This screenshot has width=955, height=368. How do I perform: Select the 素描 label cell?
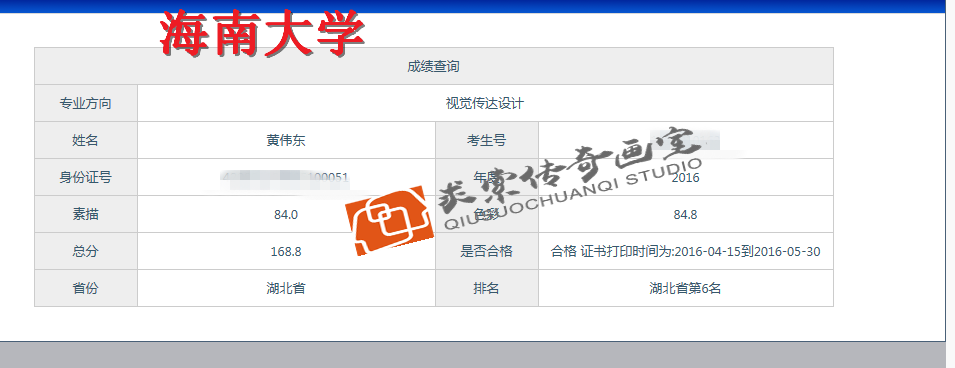[x=86, y=214]
